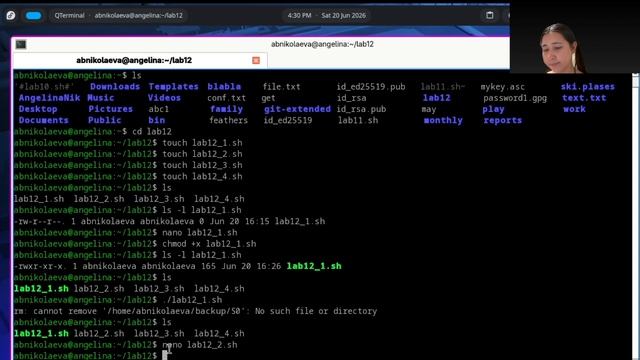Click the -rw-r--r-- permissions line
Viewport: 640px width, 360px height.
point(169,221)
